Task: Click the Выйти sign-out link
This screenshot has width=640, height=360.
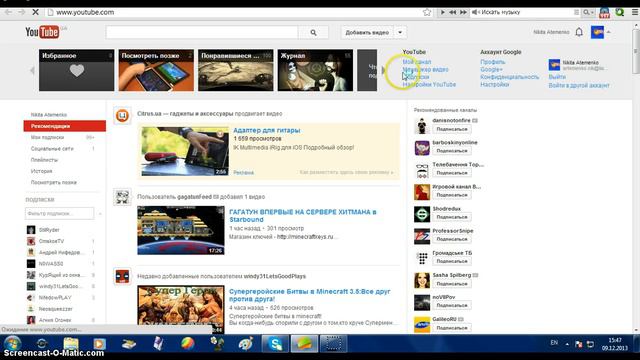Action: click(557, 77)
